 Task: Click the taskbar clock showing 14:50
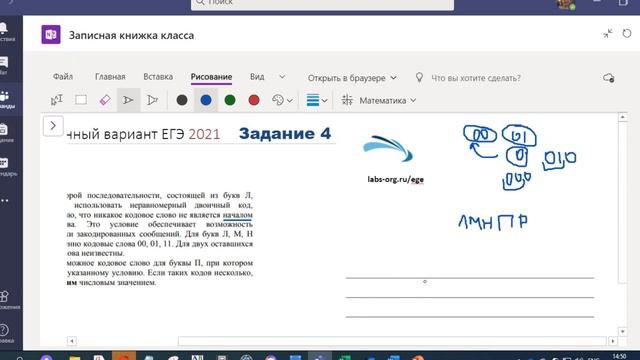point(619,356)
